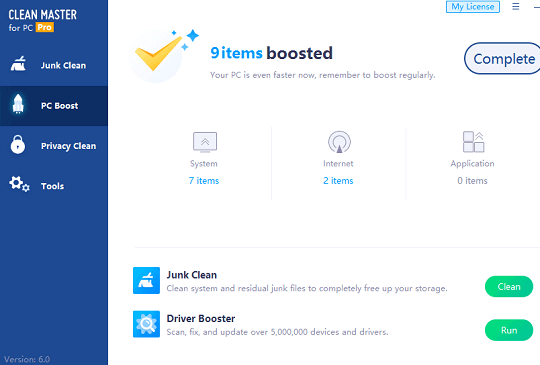540x365 pixels.
Task: Click the System monitor icon
Action: (205, 142)
